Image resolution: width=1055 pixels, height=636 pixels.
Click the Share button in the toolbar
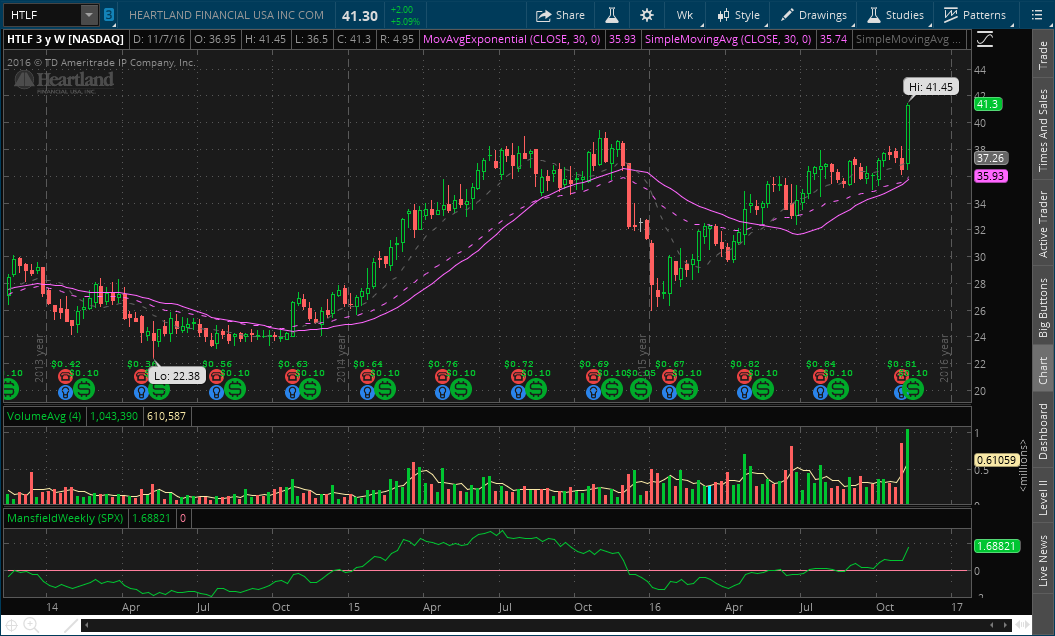560,15
